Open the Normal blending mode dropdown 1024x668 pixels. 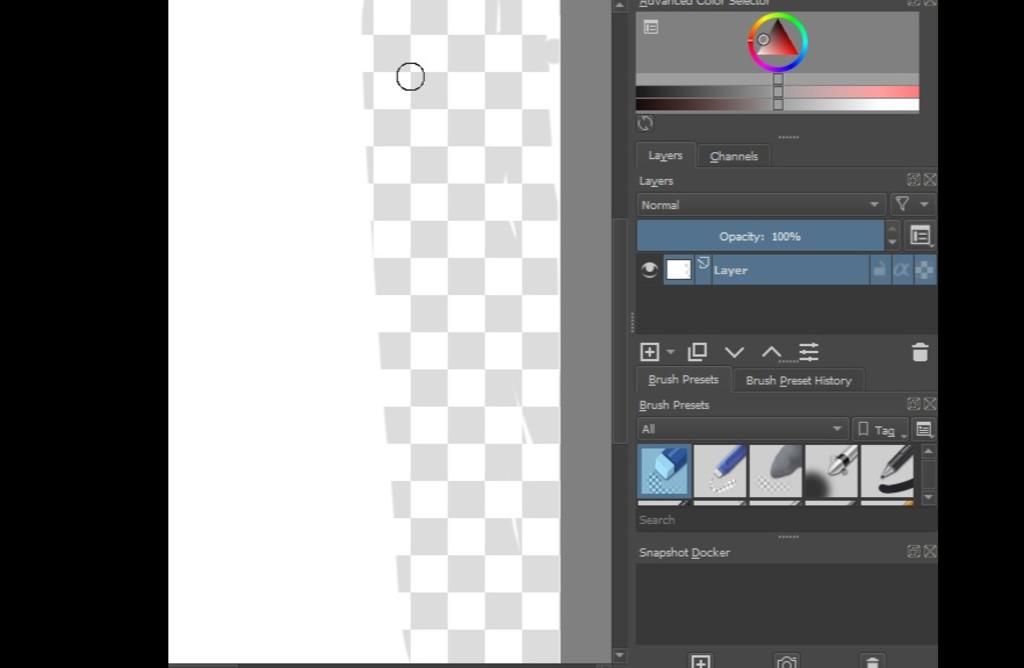click(x=760, y=205)
